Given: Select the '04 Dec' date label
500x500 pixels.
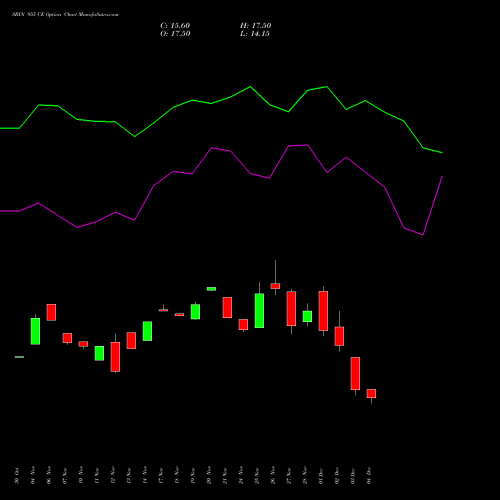Looking at the screenshot, I should pyautogui.click(x=369, y=475).
